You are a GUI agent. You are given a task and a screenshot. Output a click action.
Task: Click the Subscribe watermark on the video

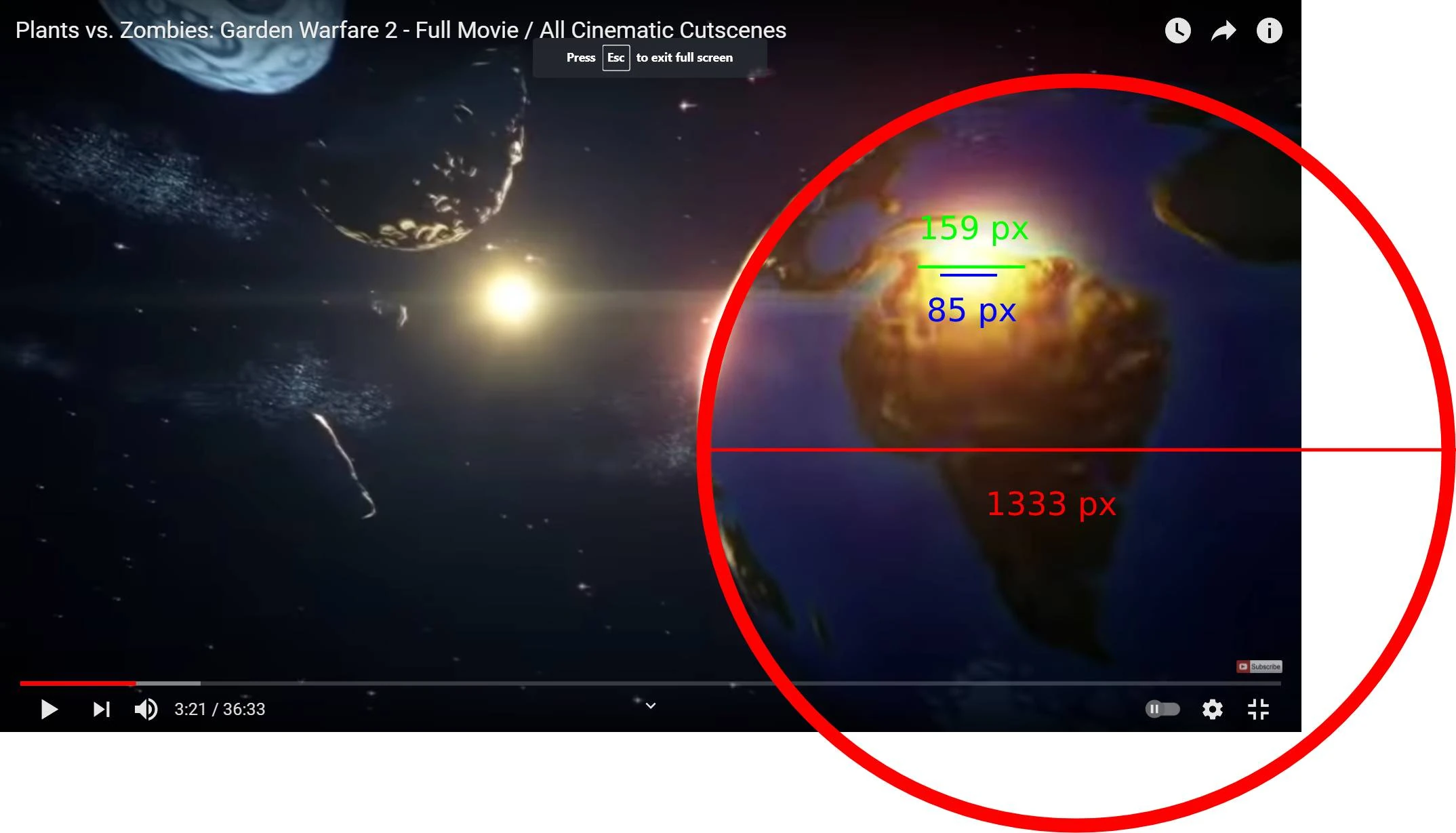click(1259, 667)
